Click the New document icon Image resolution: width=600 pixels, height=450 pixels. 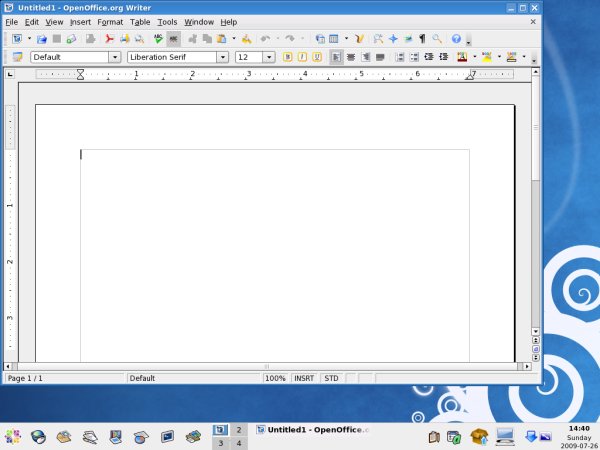(17, 39)
